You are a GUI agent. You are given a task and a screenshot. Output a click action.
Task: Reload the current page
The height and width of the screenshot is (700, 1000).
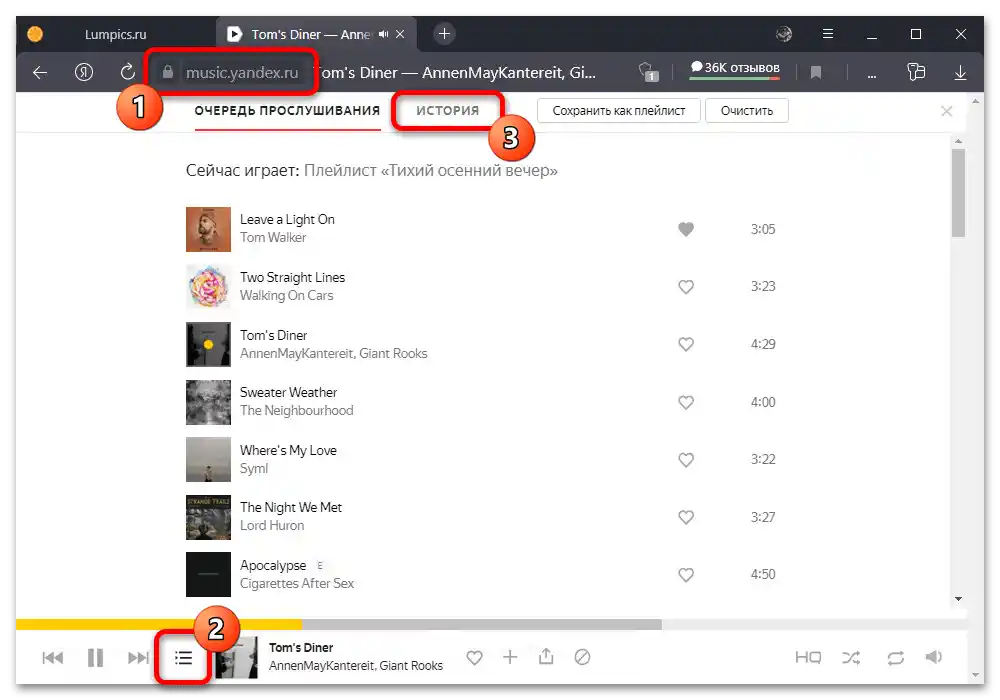click(x=128, y=72)
